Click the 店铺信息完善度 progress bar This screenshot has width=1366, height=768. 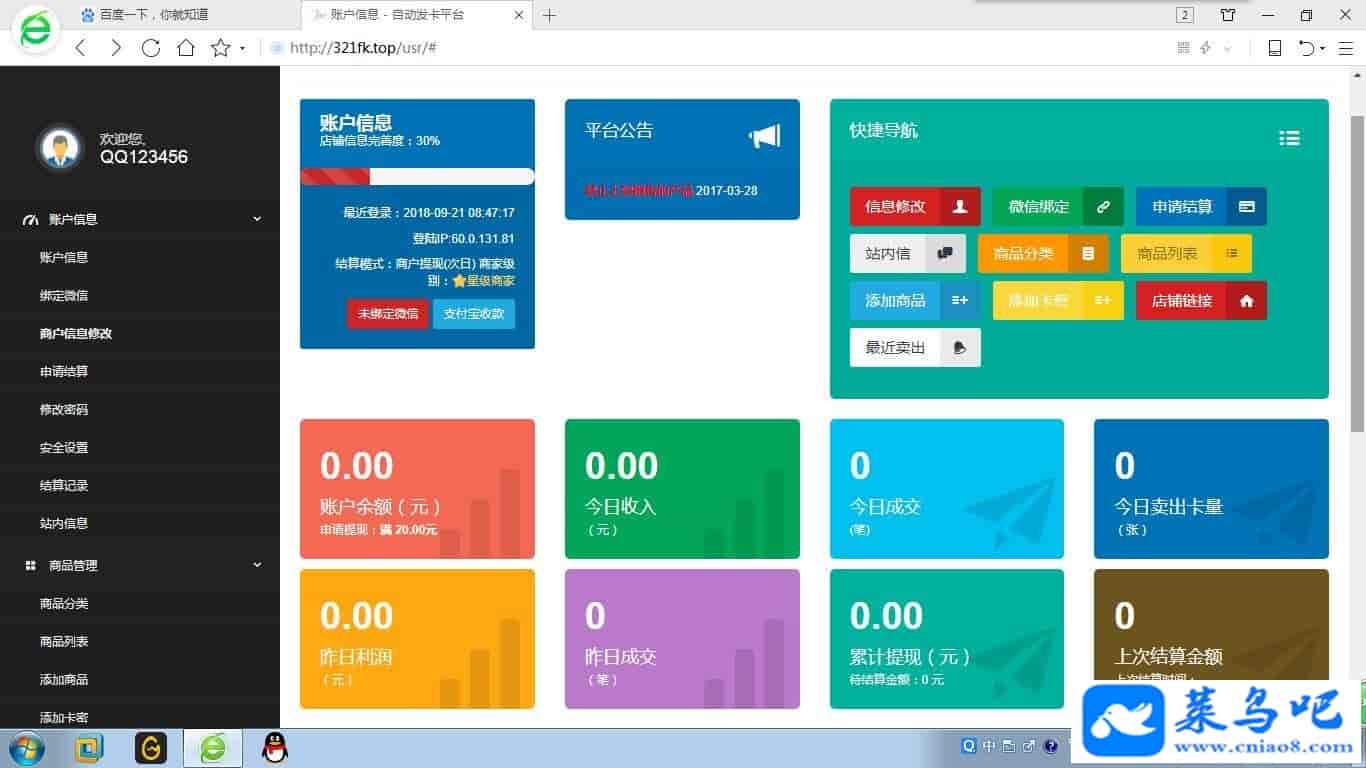coord(417,177)
